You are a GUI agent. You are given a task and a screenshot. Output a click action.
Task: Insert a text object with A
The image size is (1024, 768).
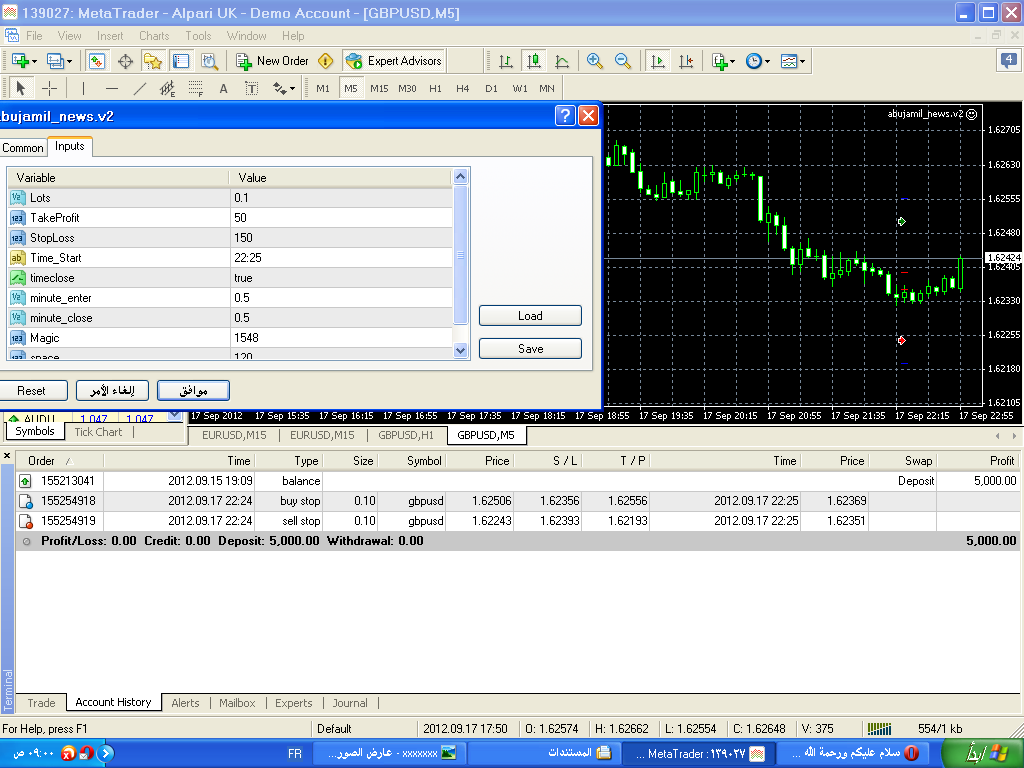click(x=223, y=88)
